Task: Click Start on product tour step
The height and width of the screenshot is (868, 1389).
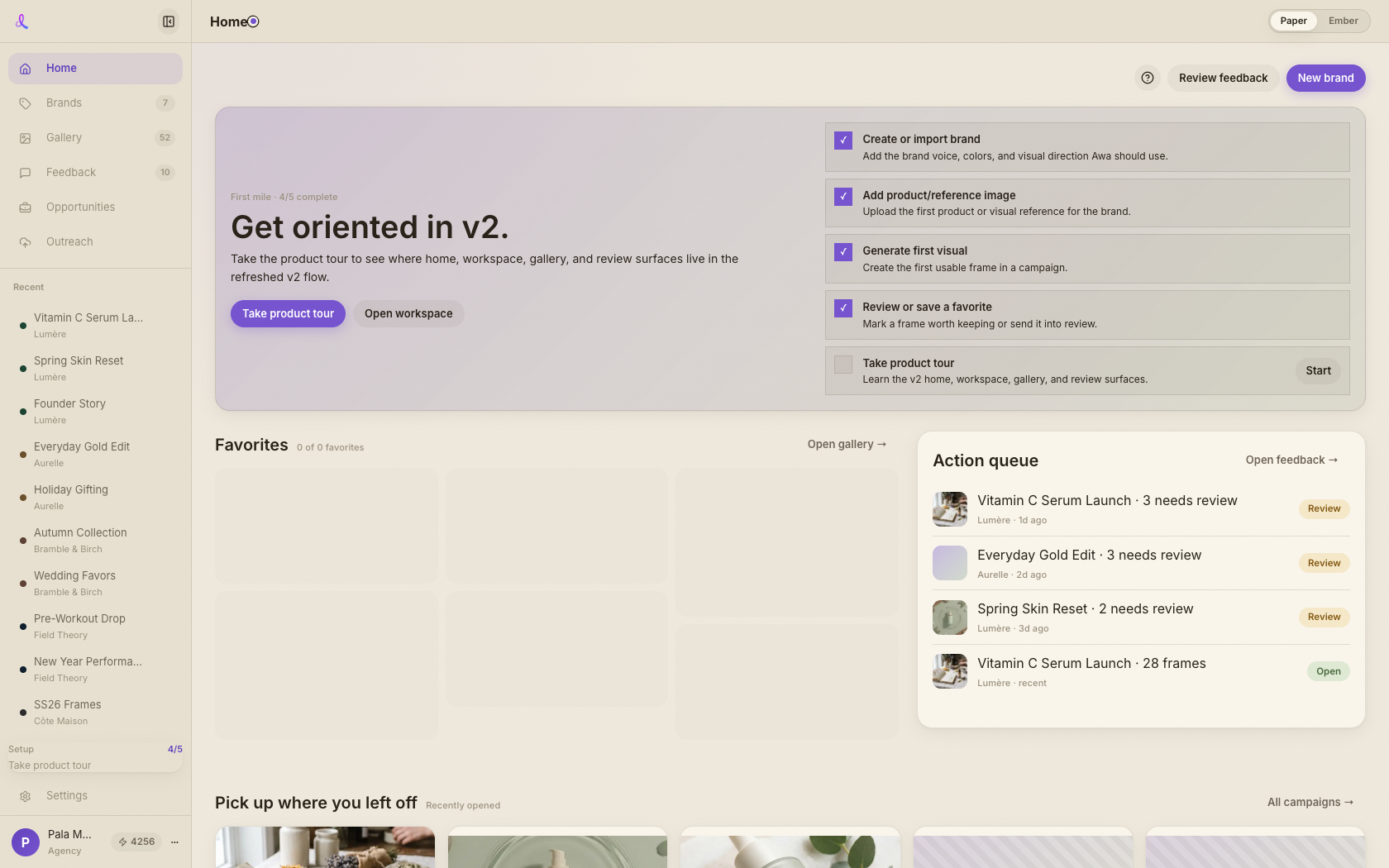Action: pos(1318,371)
